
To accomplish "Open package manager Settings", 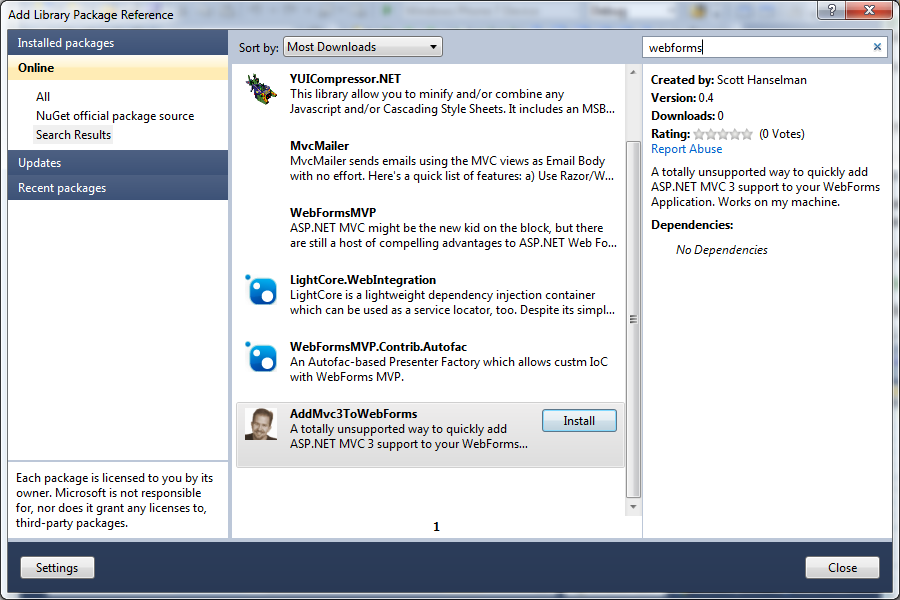I will click(57, 568).
